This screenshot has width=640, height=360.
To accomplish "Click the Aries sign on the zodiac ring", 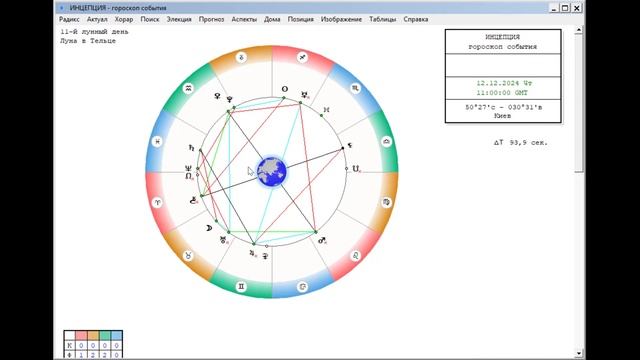I will pos(158,202).
